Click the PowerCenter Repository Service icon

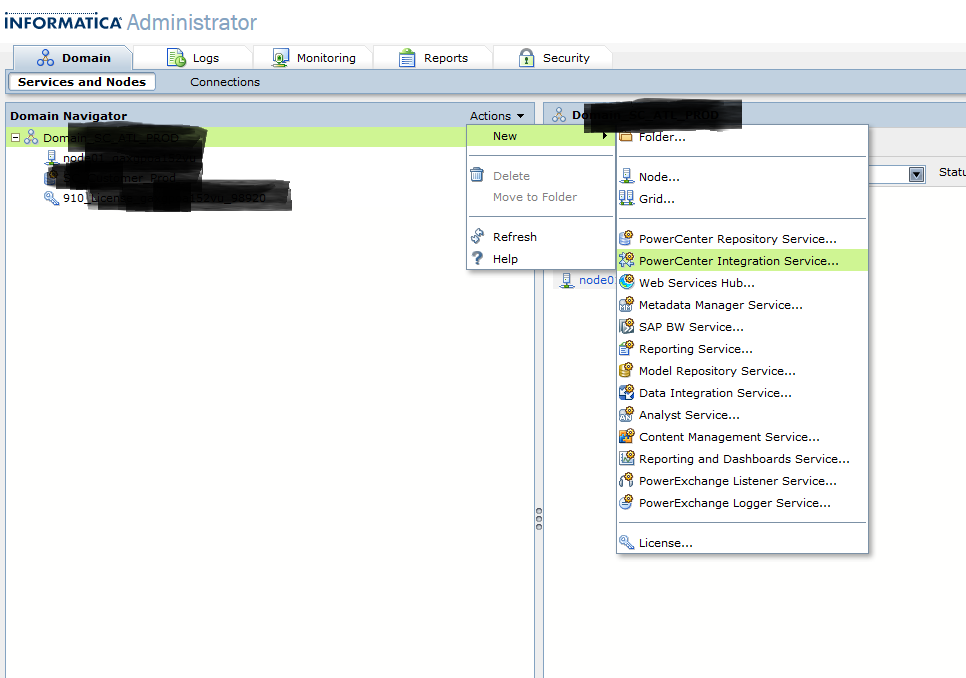tap(627, 239)
